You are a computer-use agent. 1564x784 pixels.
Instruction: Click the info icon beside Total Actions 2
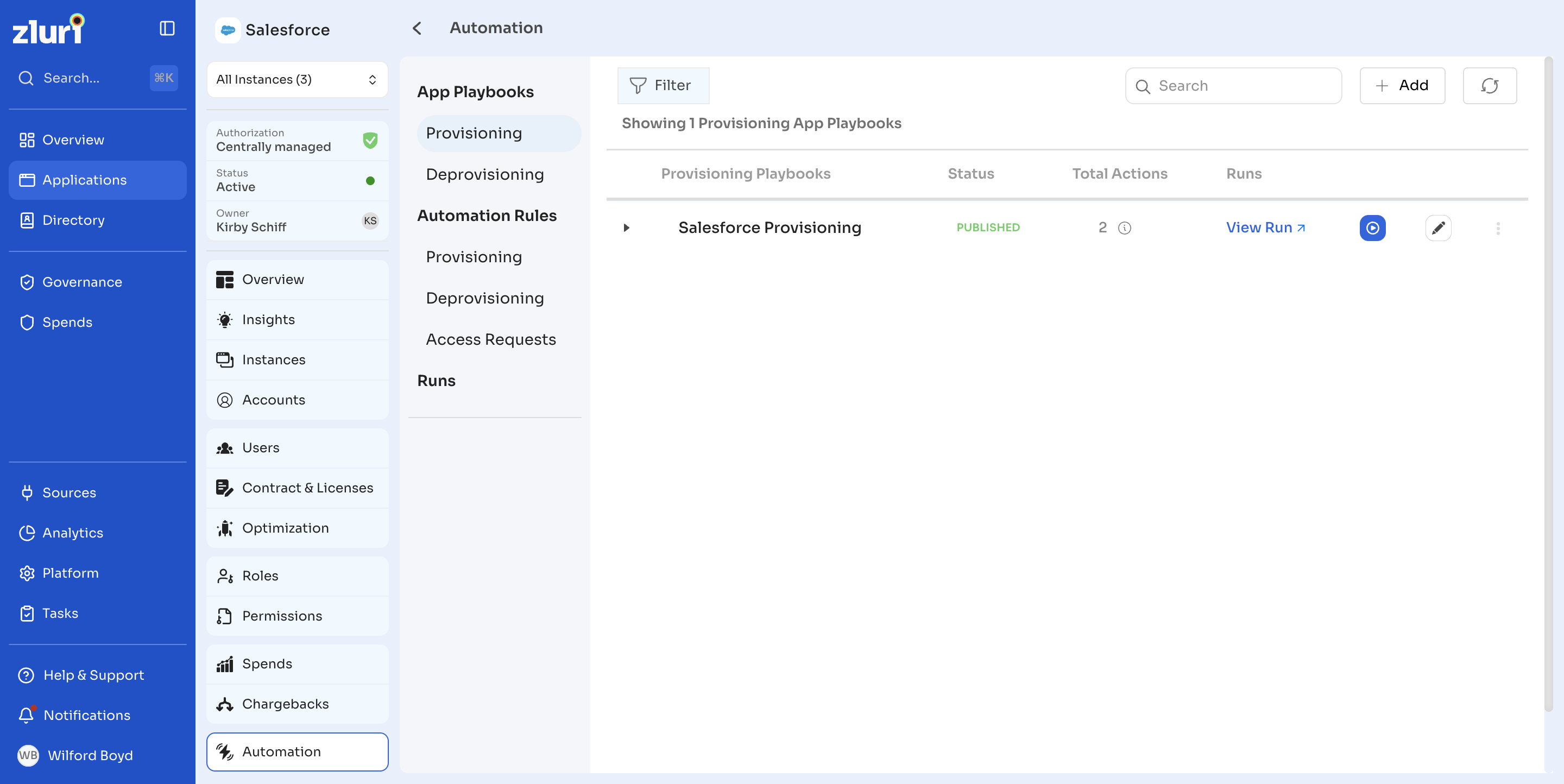point(1125,228)
